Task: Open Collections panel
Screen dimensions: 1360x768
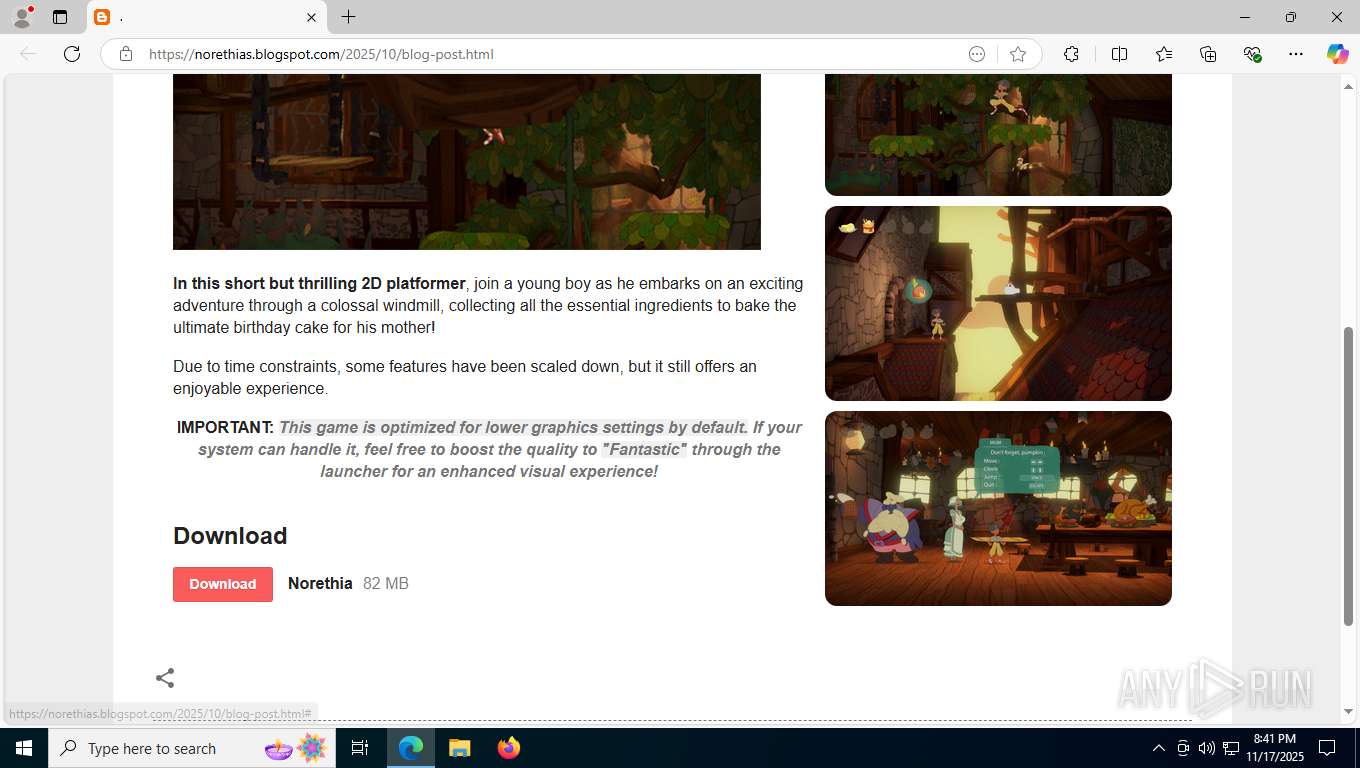Action: pos(1208,54)
